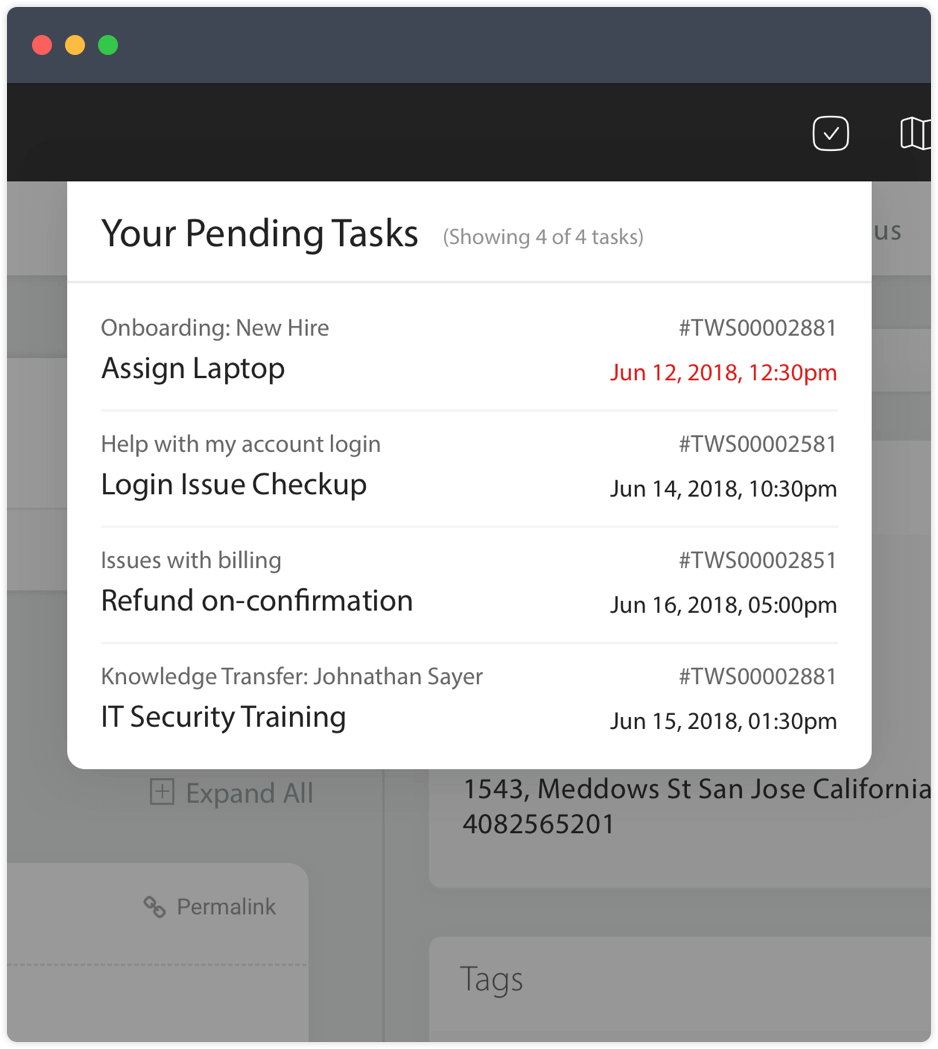The width and height of the screenshot is (938, 1049).
Task: Click overdue date Jun 12, 2018, 12:30pm
Action: [723, 373]
